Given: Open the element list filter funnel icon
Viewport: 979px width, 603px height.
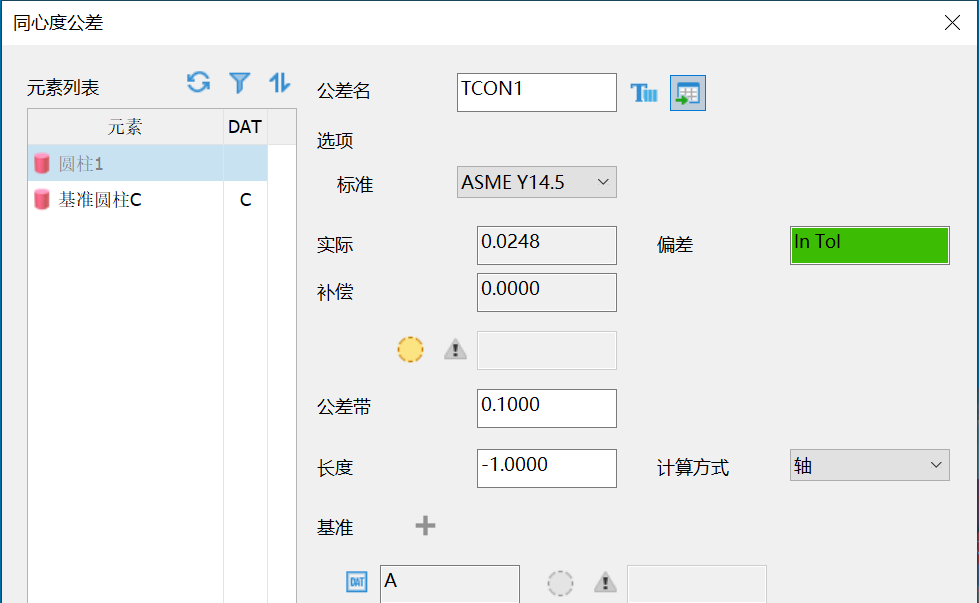Looking at the screenshot, I should click(x=240, y=83).
